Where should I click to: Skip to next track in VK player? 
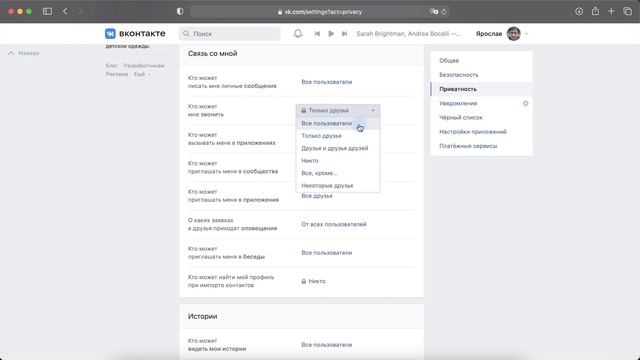(x=344, y=34)
